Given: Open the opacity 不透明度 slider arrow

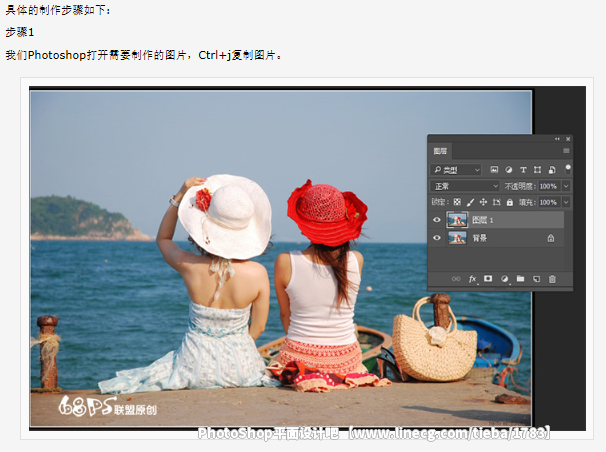Looking at the screenshot, I should point(566,186).
